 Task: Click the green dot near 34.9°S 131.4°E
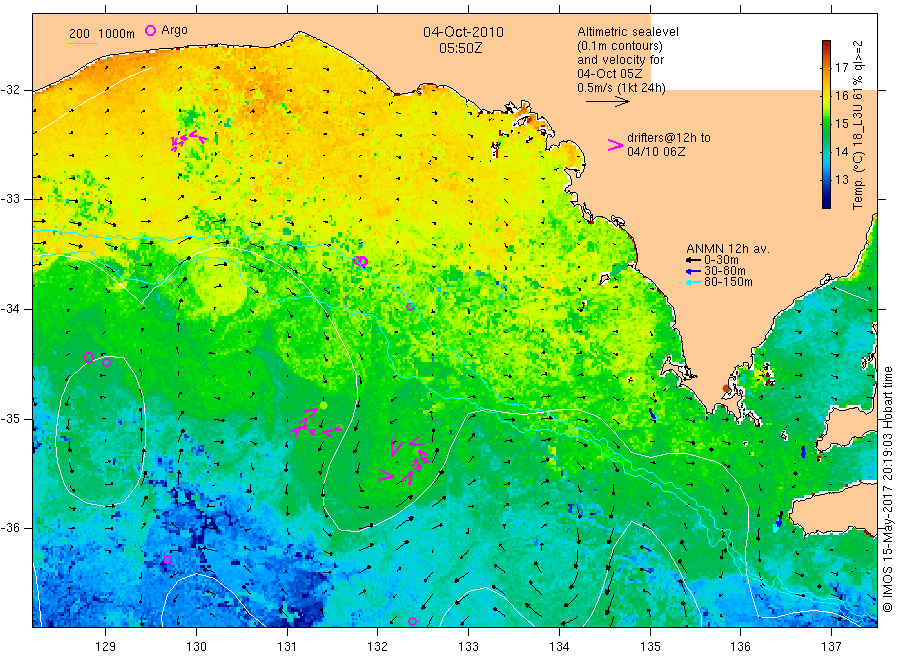(x=323, y=405)
